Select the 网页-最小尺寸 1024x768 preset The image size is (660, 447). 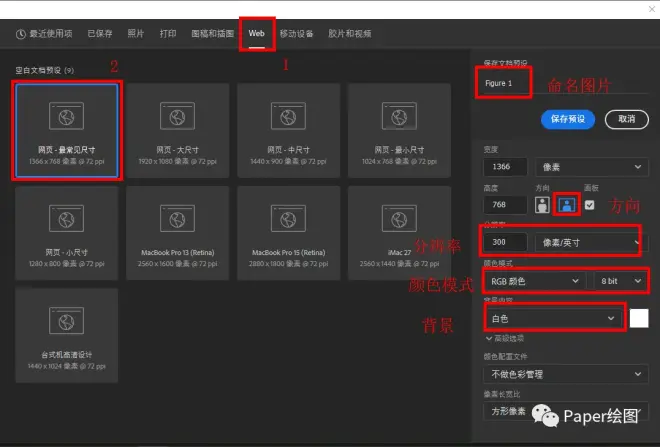399,130
